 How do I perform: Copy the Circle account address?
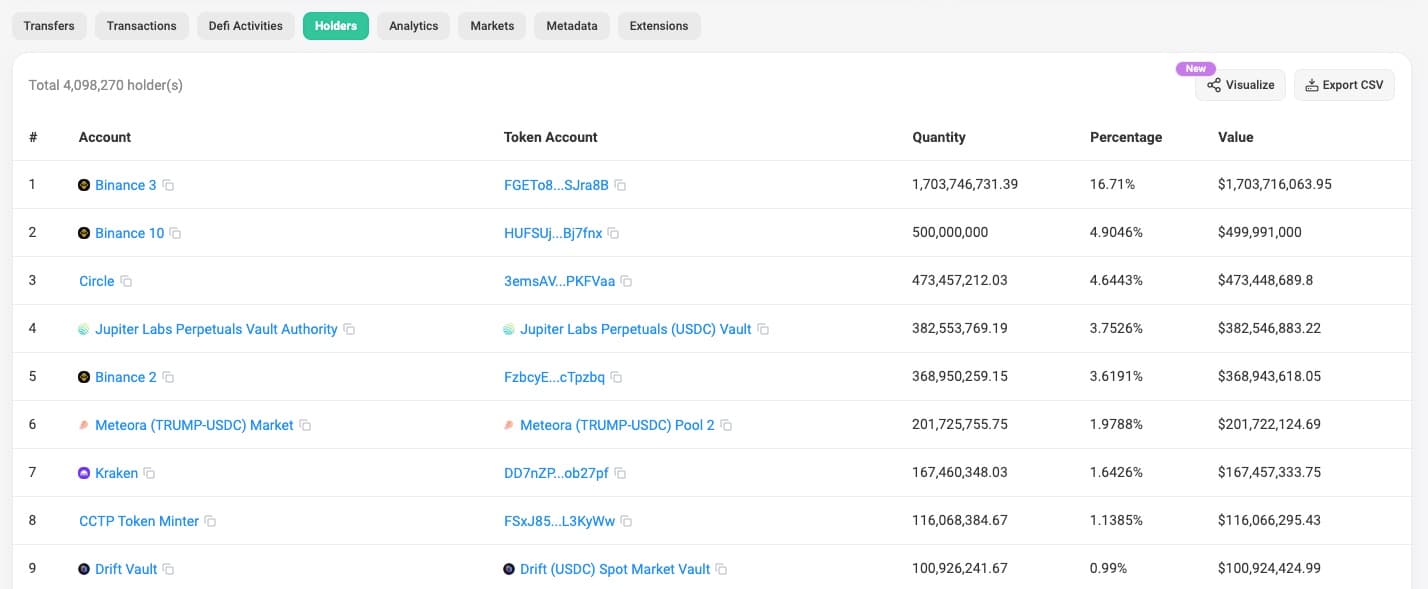pyautogui.click(x=126, y=281)
